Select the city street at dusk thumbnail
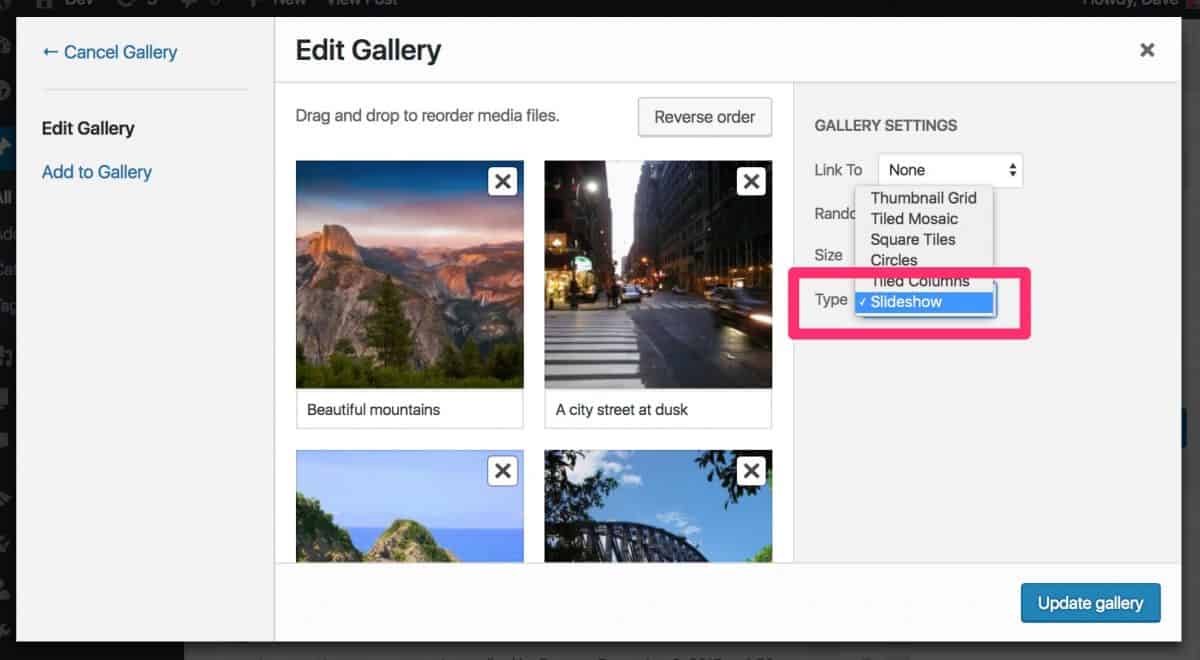 (x=658, y=274)
